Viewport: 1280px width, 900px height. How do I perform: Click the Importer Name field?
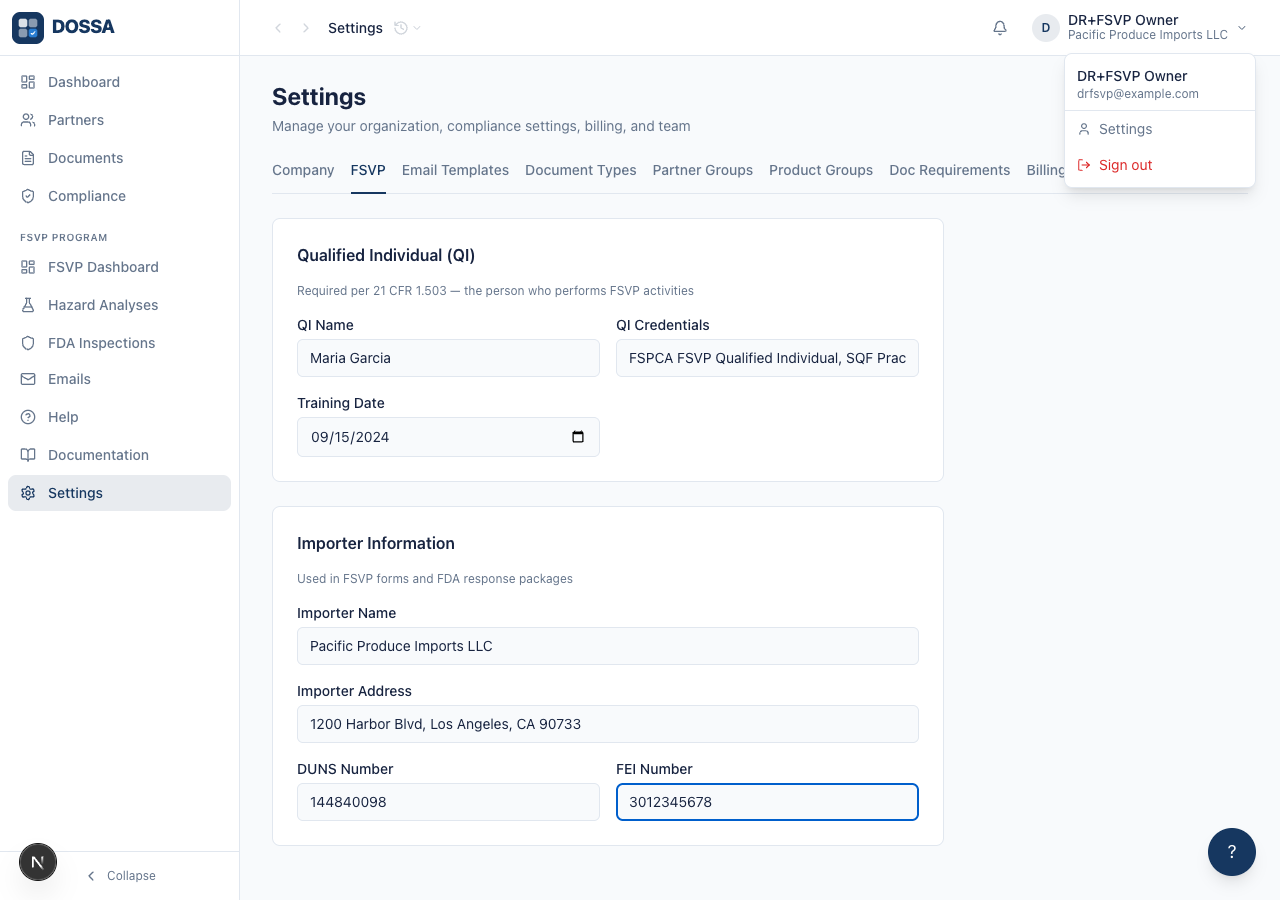pos(608,646)
